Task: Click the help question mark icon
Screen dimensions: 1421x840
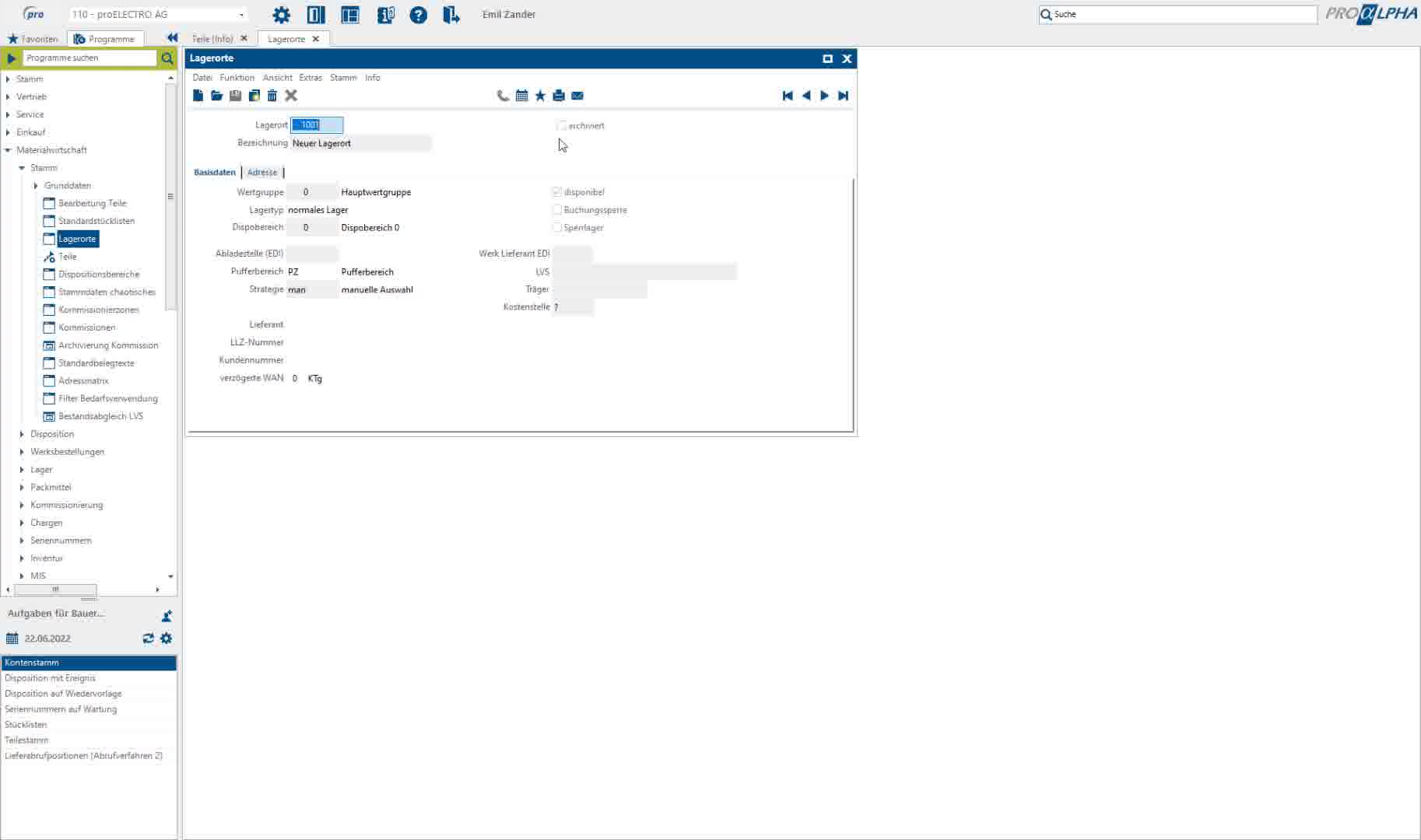Action: pos(418,15)
